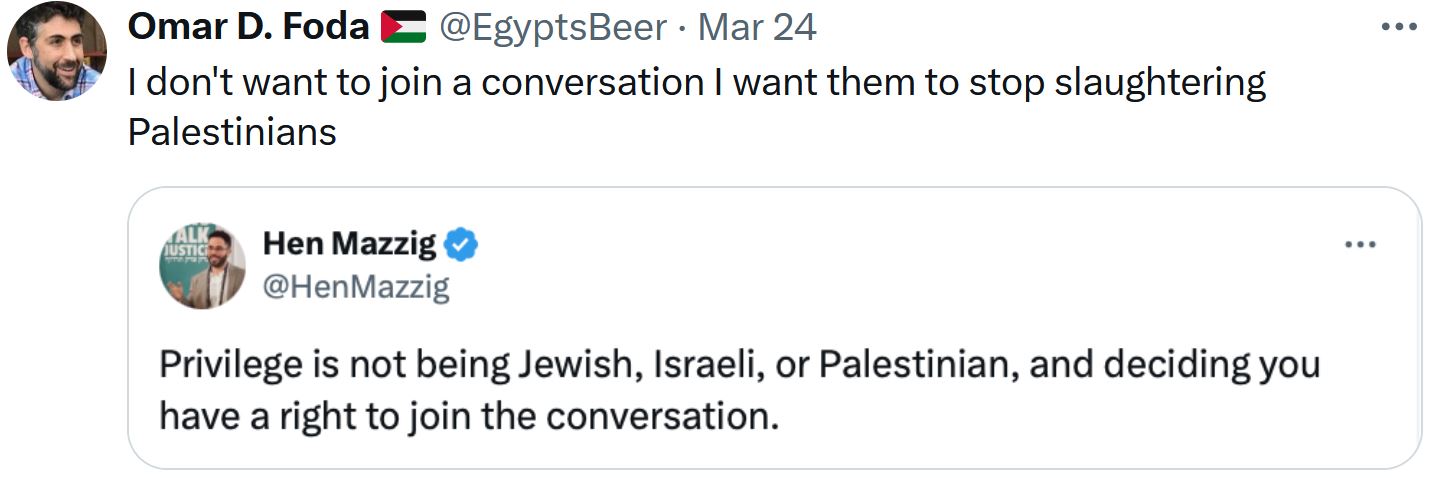Viewport: 1437px width, 478px height.
Task: Click the Hen Mazzig display name
Action: 350,243
